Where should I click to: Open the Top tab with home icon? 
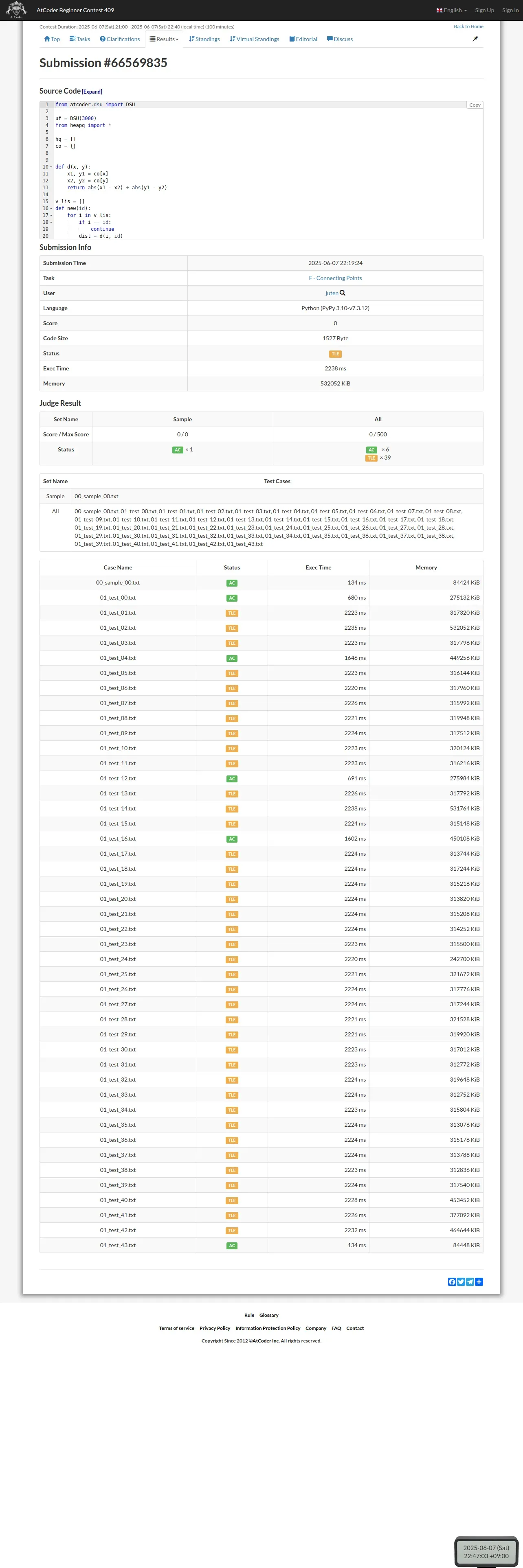tap(52, 39)
